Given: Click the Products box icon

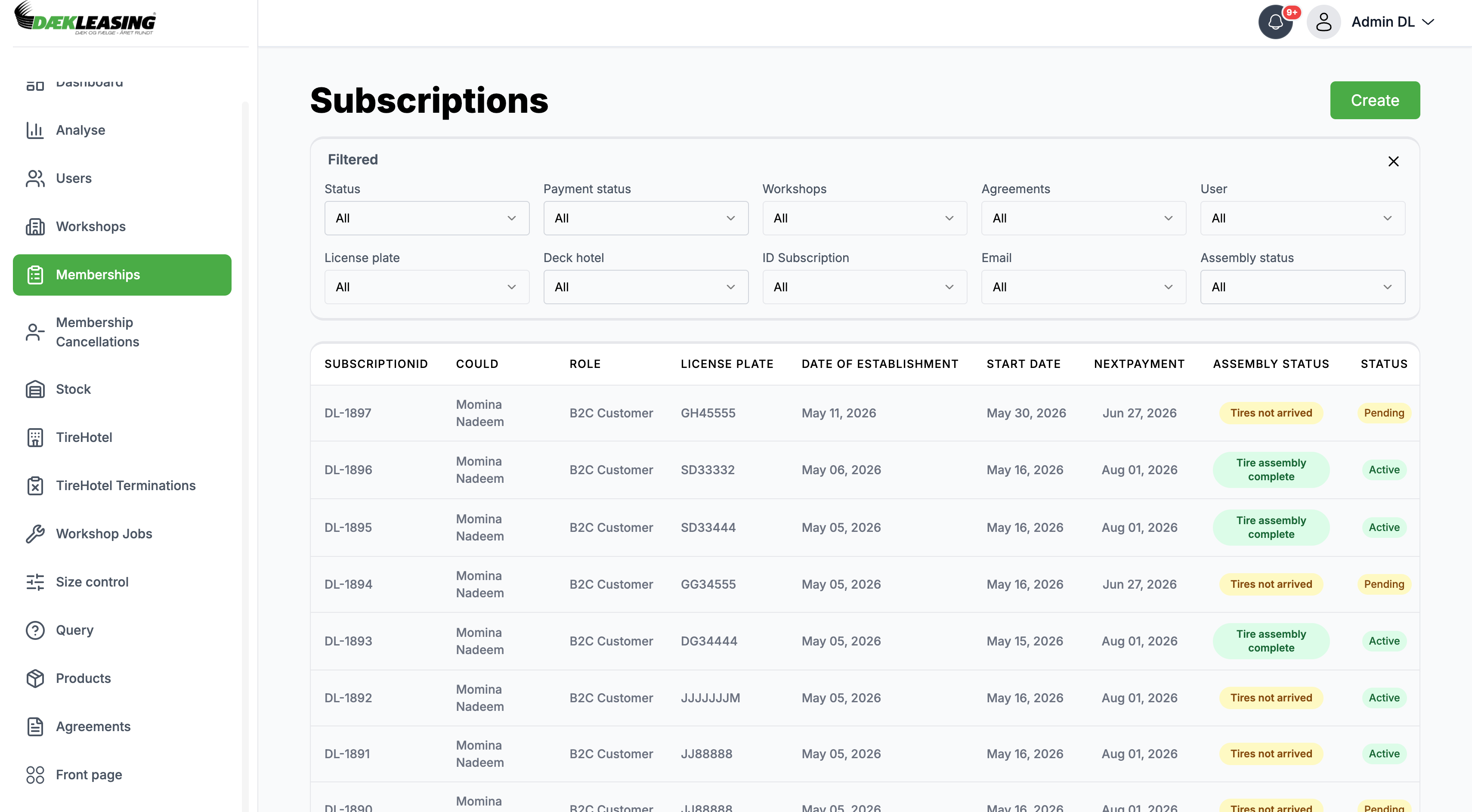Looking at the screenshot, I should click(35, 678).
